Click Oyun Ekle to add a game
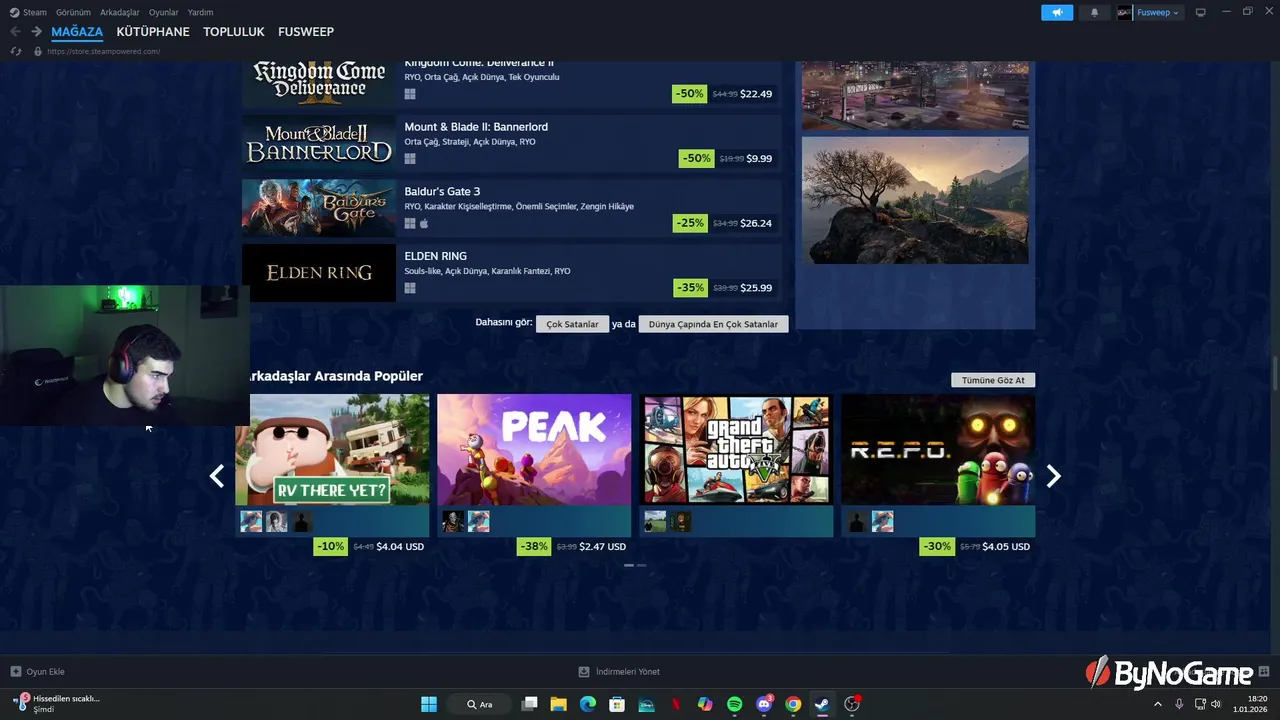Screen dimensions: 1280x720 click(x=38, y=672)
